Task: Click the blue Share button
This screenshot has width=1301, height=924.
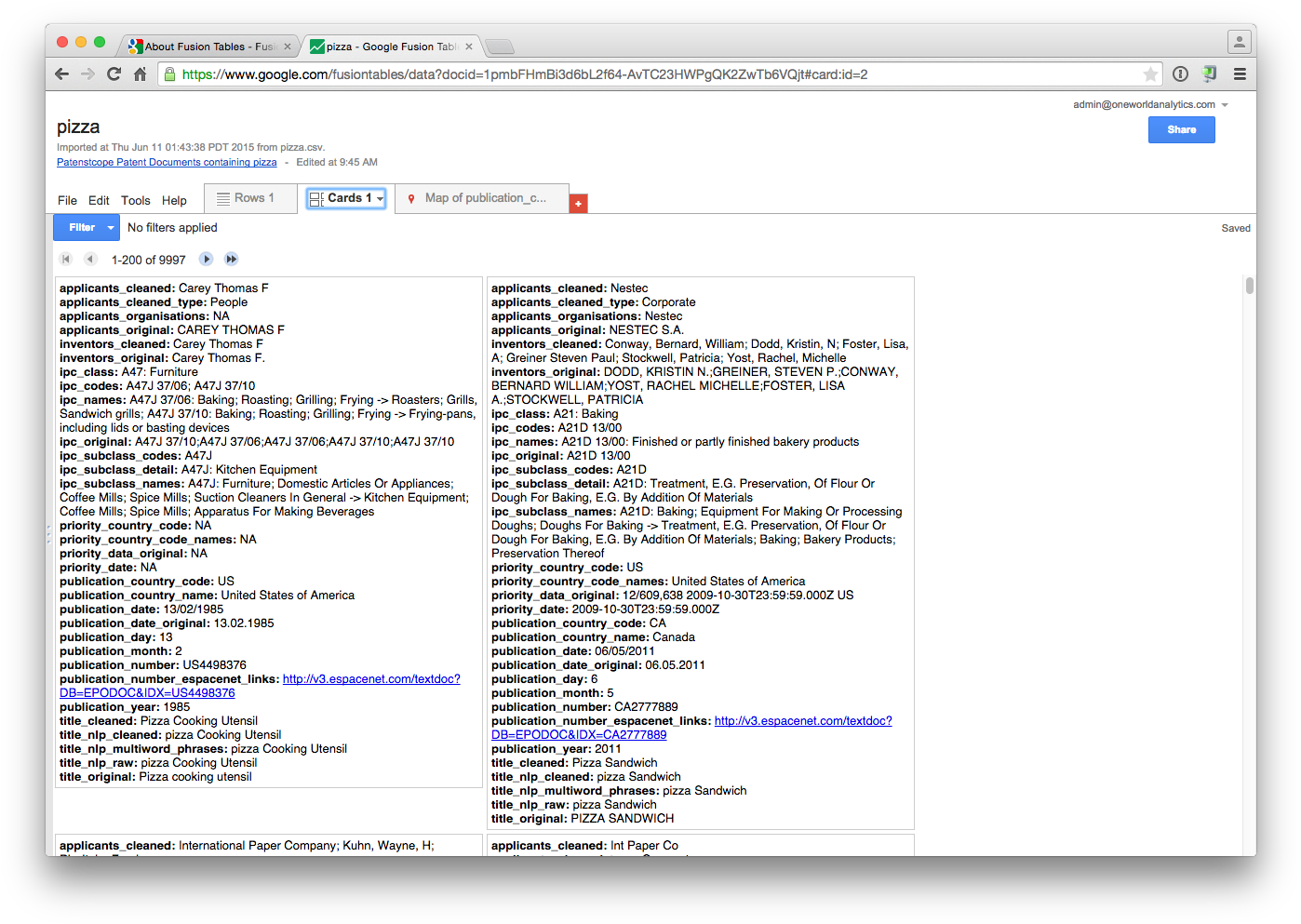Action: click(x=1181, y=129)
